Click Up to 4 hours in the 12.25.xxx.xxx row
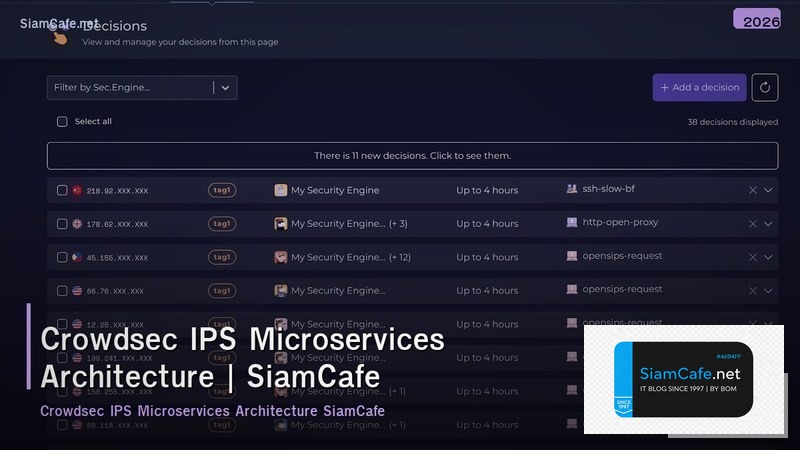Screen dimensions: 800x450 coord(487,324)
